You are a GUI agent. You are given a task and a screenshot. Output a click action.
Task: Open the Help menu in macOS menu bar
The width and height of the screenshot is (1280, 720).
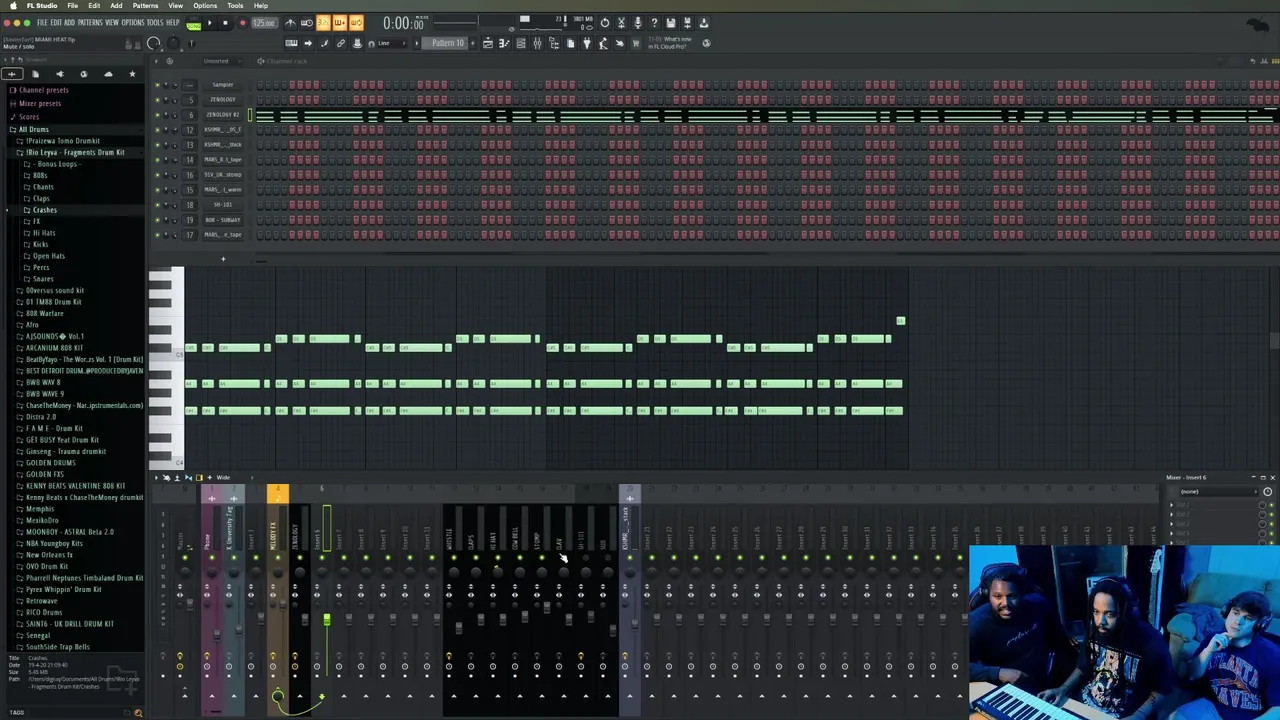point(261,5)
